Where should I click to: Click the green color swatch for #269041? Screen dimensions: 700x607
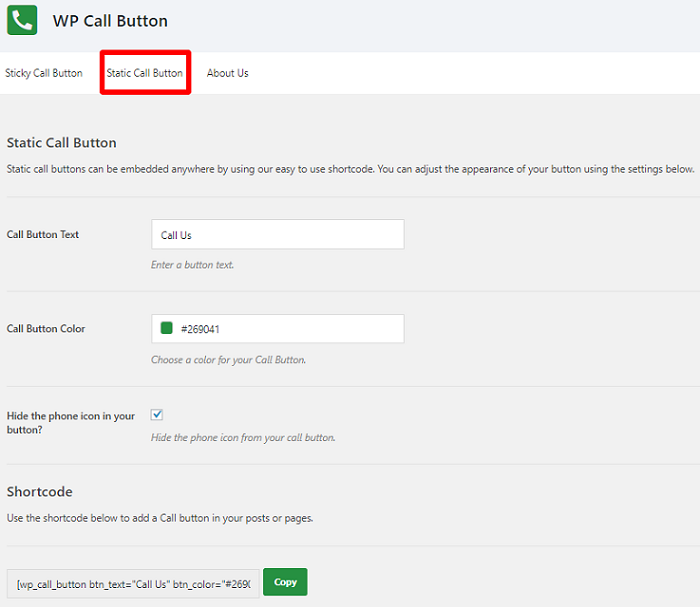point(167,328)
